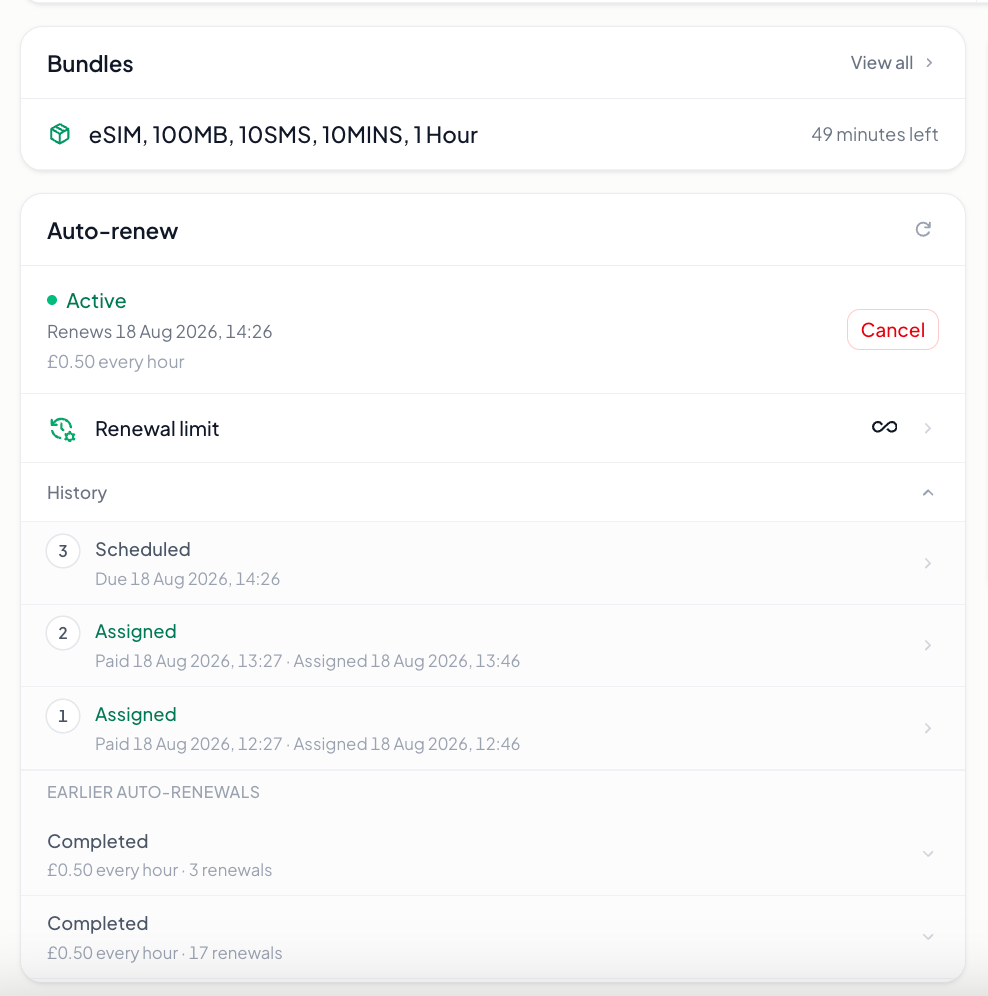Screen dimensions: 988x996
Task: Open Assigned renewal paid at 12:27
Action: point(493,728)
